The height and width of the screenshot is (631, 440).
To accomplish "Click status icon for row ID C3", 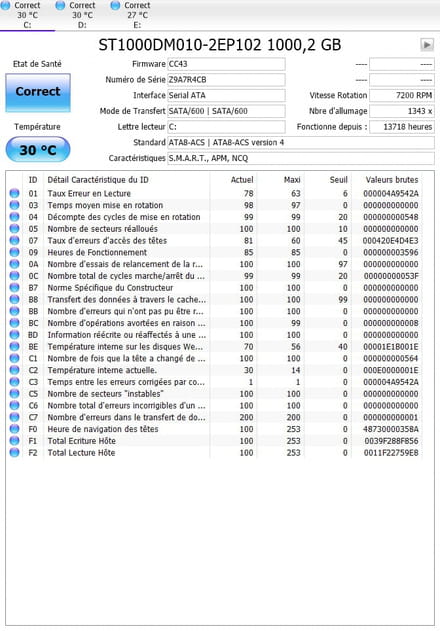I will [x=14, y=382].
